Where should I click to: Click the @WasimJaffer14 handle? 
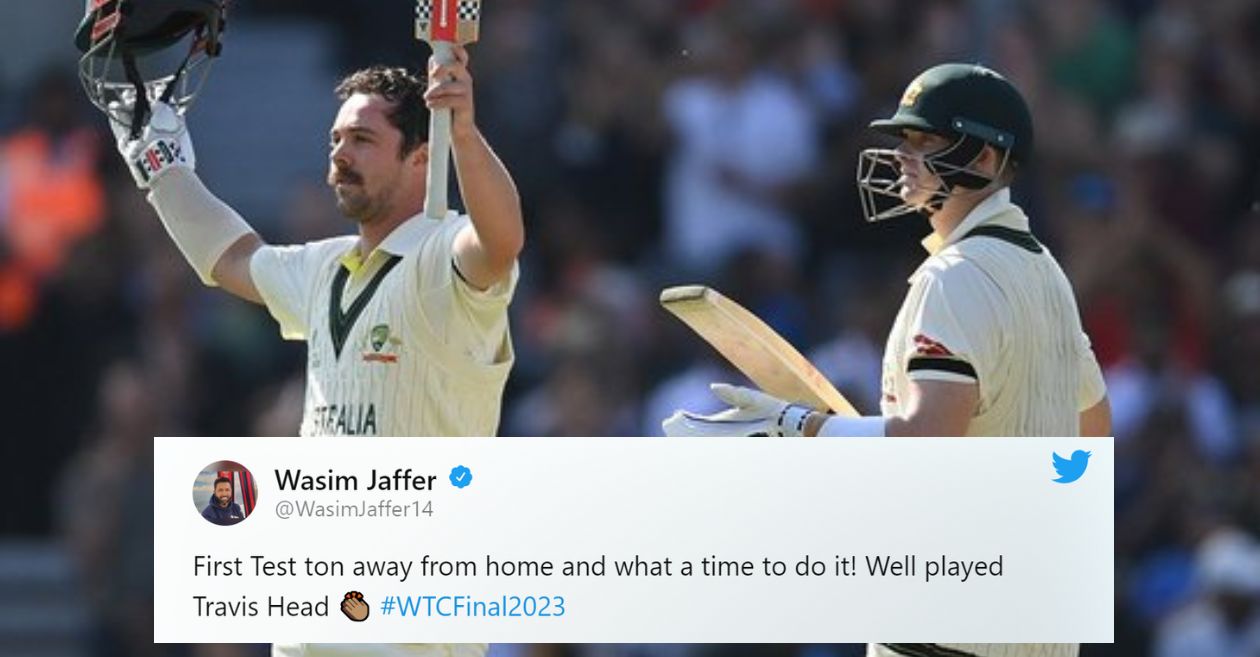(x=354, y=509)
